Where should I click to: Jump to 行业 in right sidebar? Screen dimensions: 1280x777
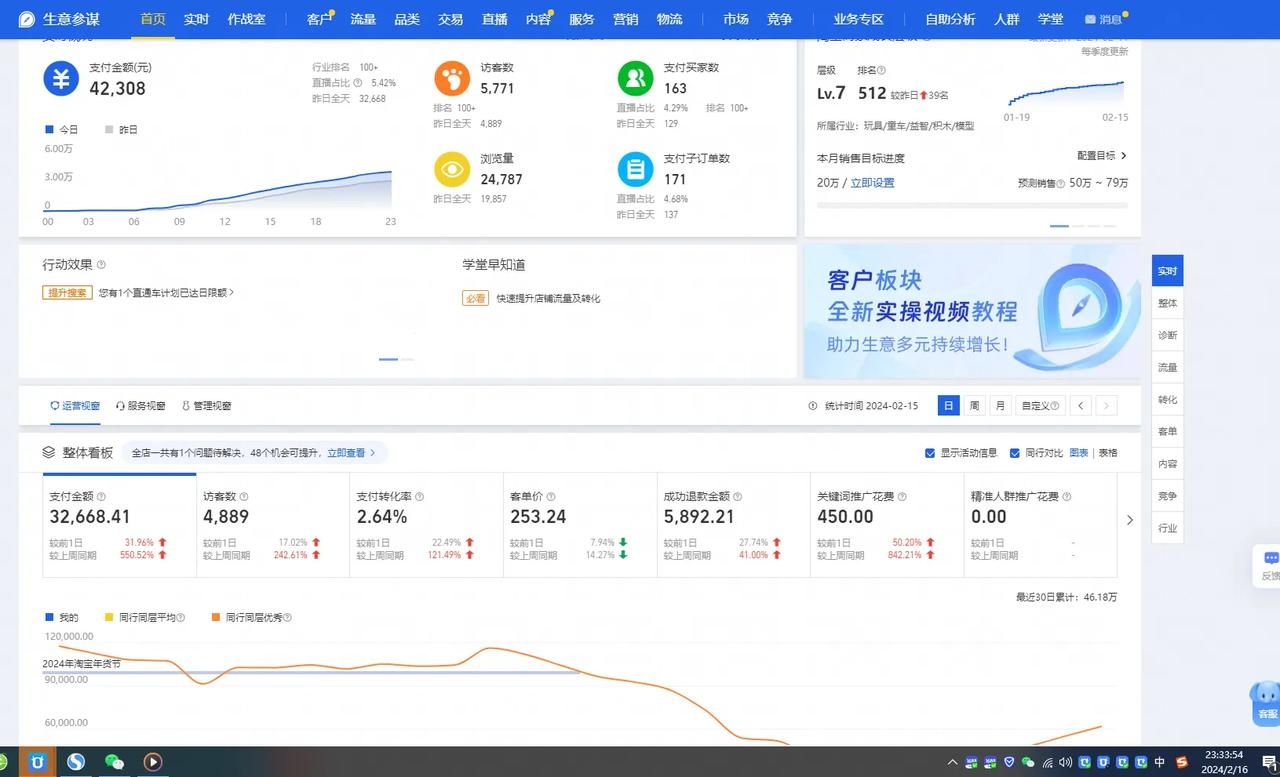coord(1167,528)
